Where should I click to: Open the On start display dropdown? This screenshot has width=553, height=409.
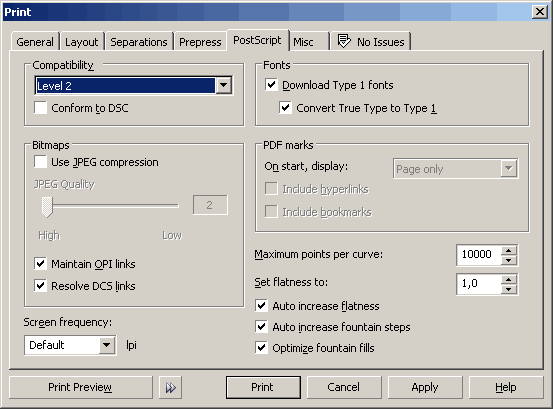[x=509, y=169]
